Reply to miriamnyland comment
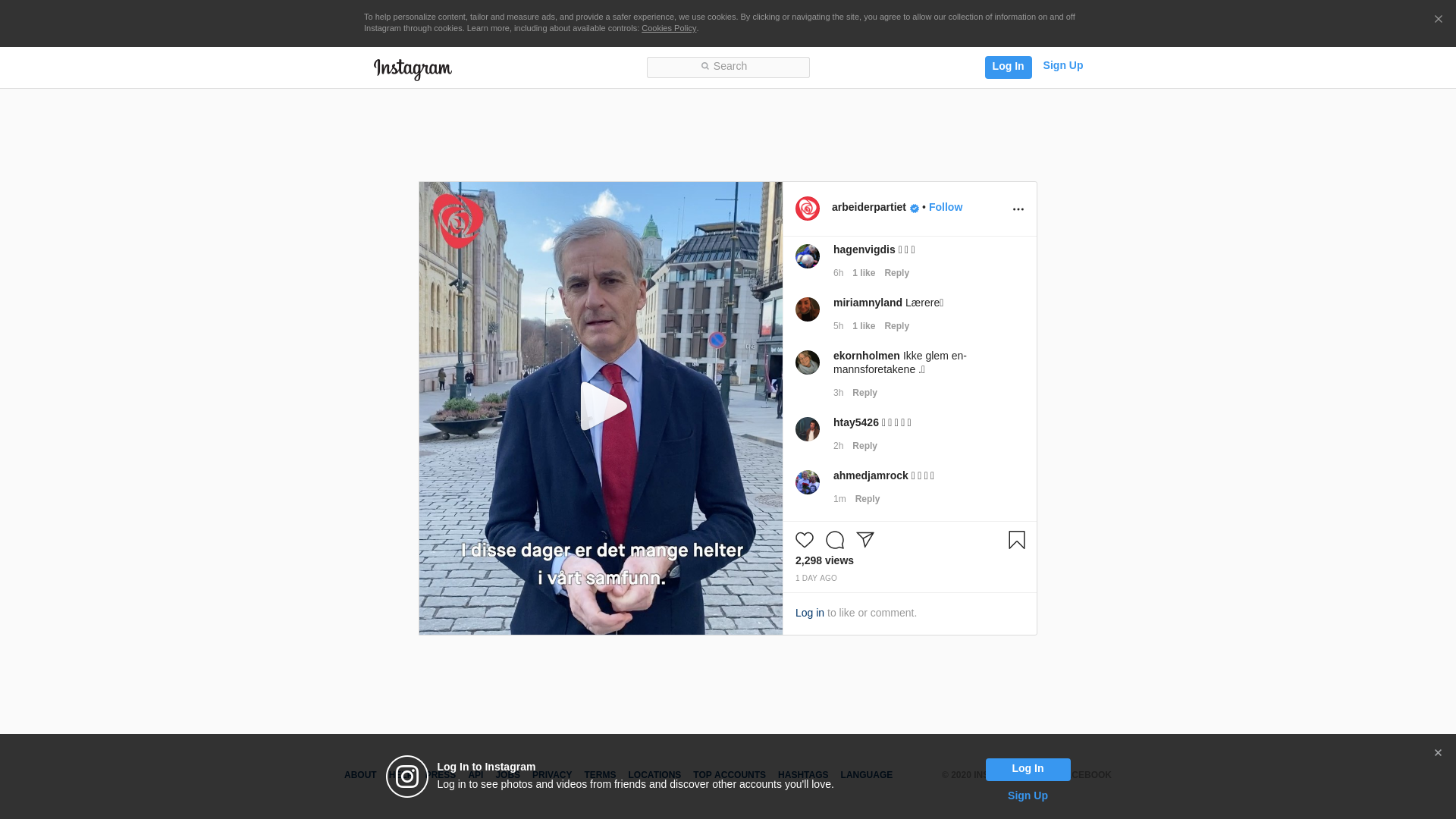This screenshot has width=1456, height=819. pos(896,326)
